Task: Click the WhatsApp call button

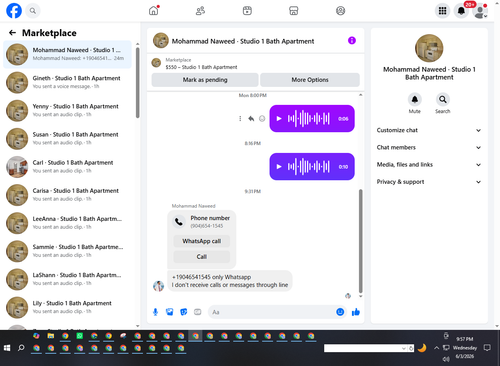Action: [202, 241]
